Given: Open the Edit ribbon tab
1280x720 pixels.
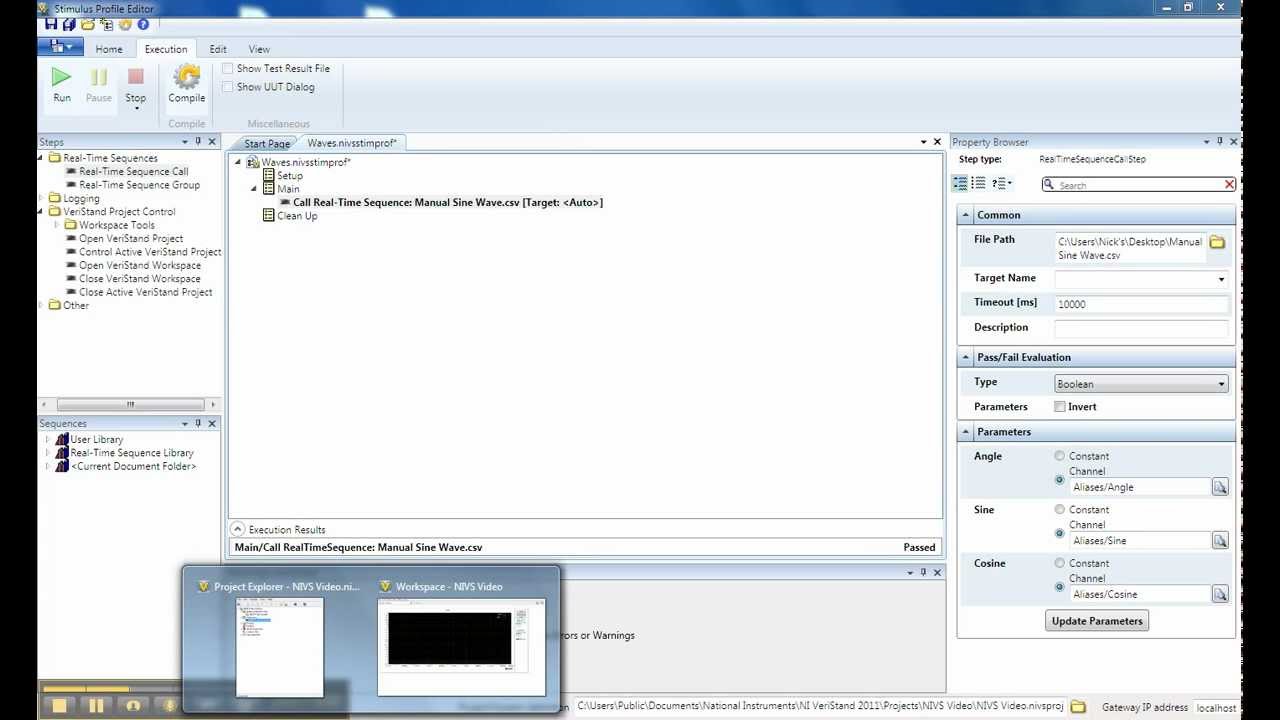Looking at the screenshot, I should (x=218, y=49).
